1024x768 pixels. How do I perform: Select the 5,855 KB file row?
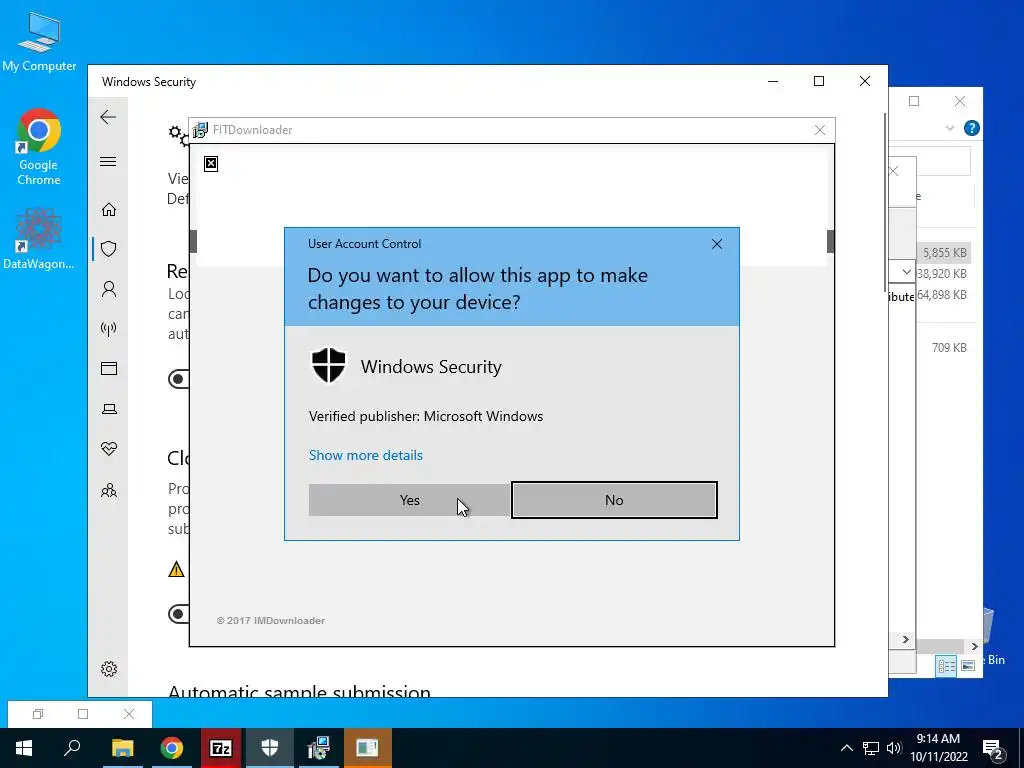coord(942,253)
